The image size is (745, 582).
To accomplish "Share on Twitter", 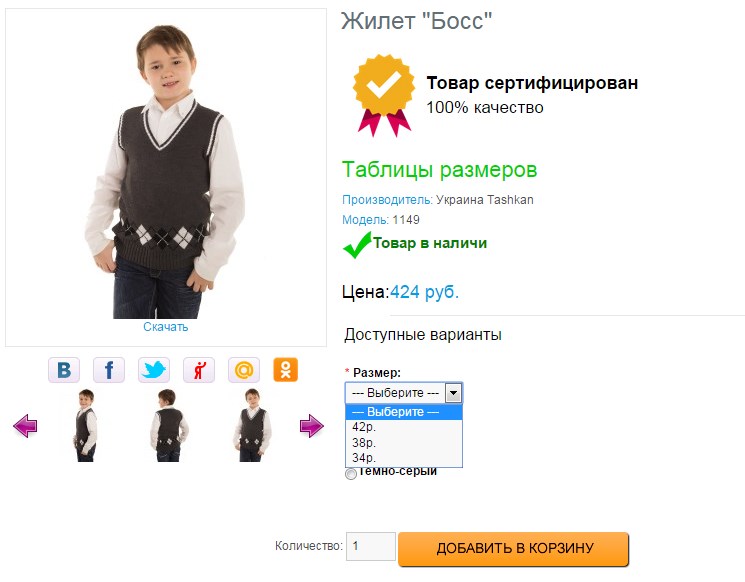I will click(154, 370).
